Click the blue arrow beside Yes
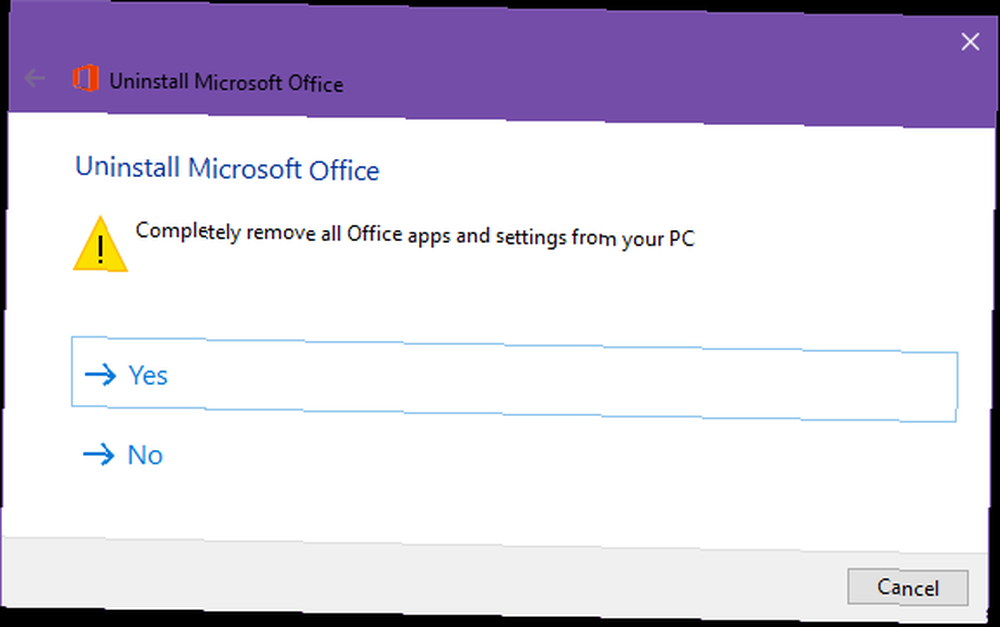 point(100,374)
